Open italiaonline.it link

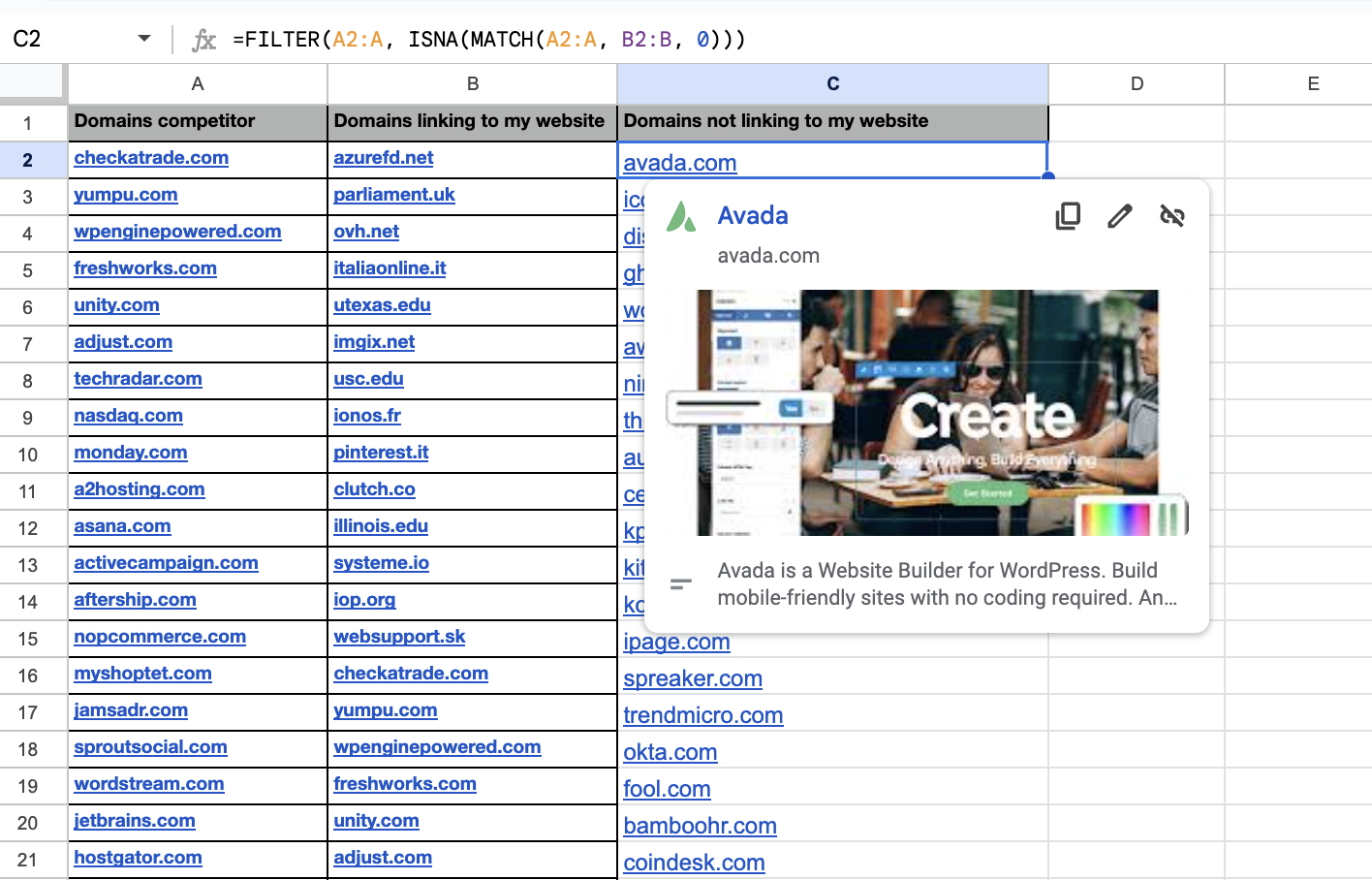[390, 268]
